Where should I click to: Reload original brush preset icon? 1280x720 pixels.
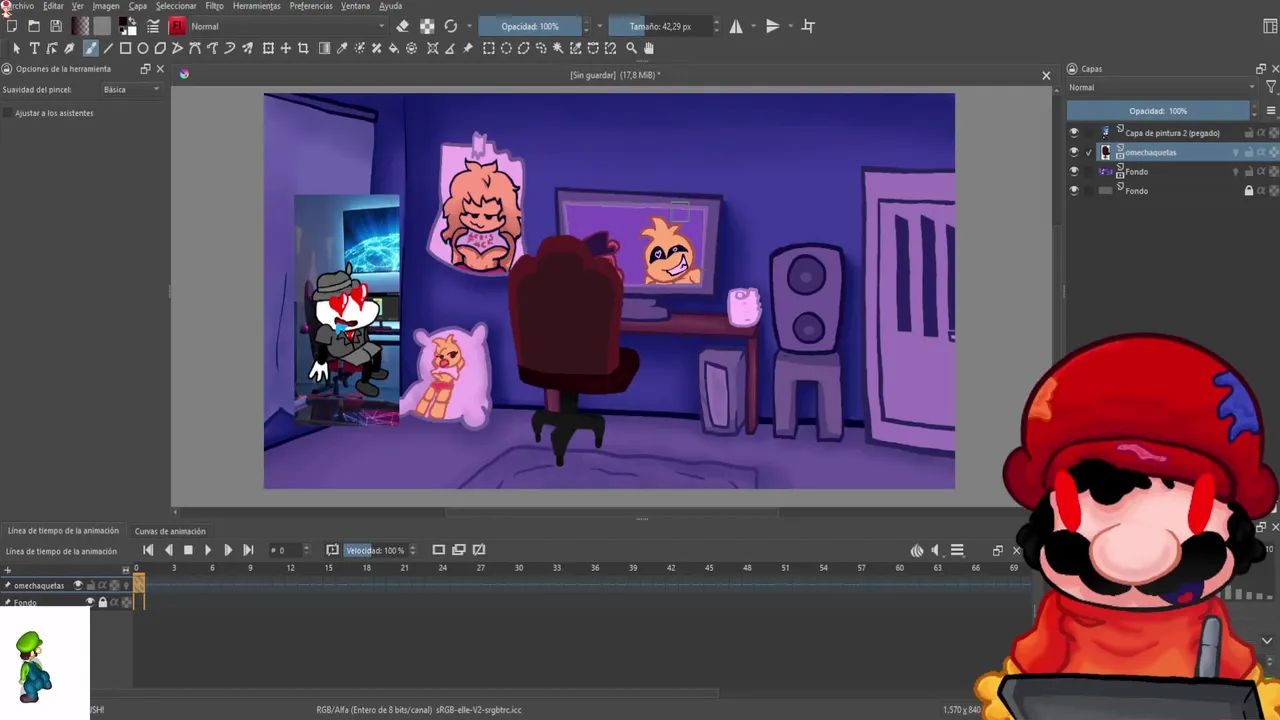(451, 26)
